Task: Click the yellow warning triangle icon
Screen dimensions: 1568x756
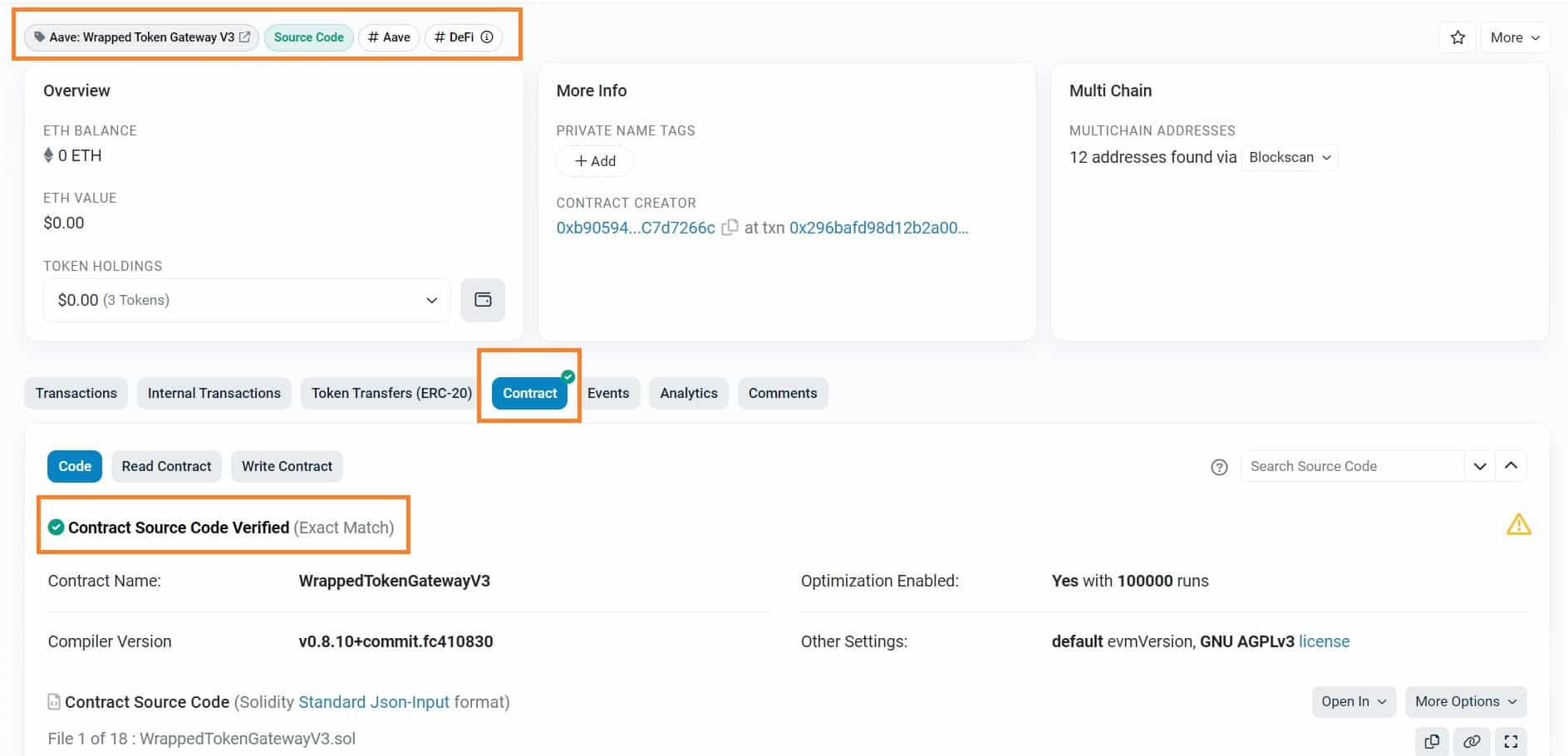Action: click(x=1518, y=525)
